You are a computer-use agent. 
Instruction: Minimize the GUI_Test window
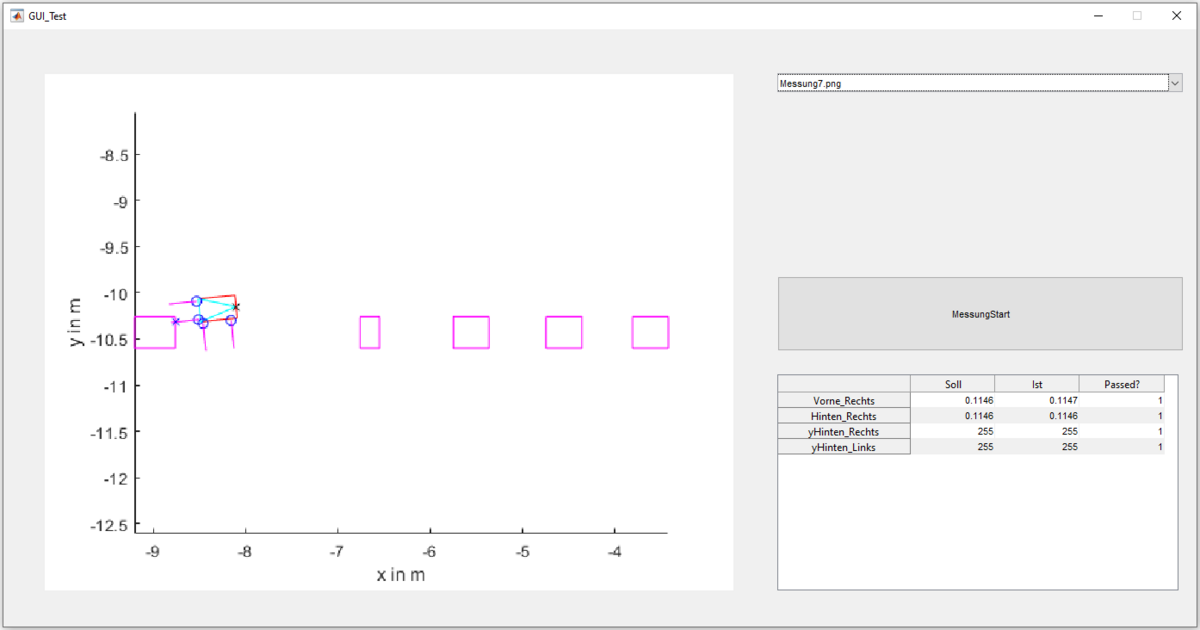(x=1098, y=16)
